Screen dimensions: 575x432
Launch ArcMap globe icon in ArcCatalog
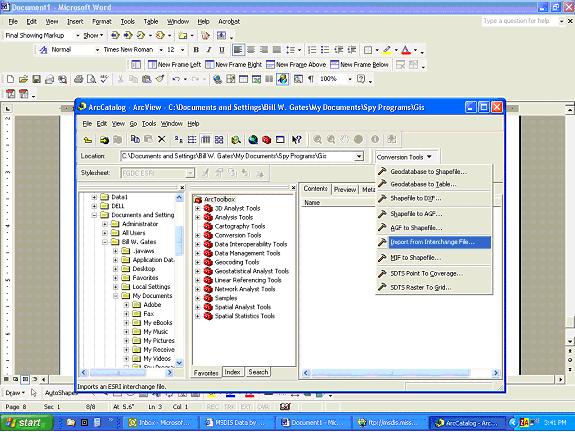point(253,140)
